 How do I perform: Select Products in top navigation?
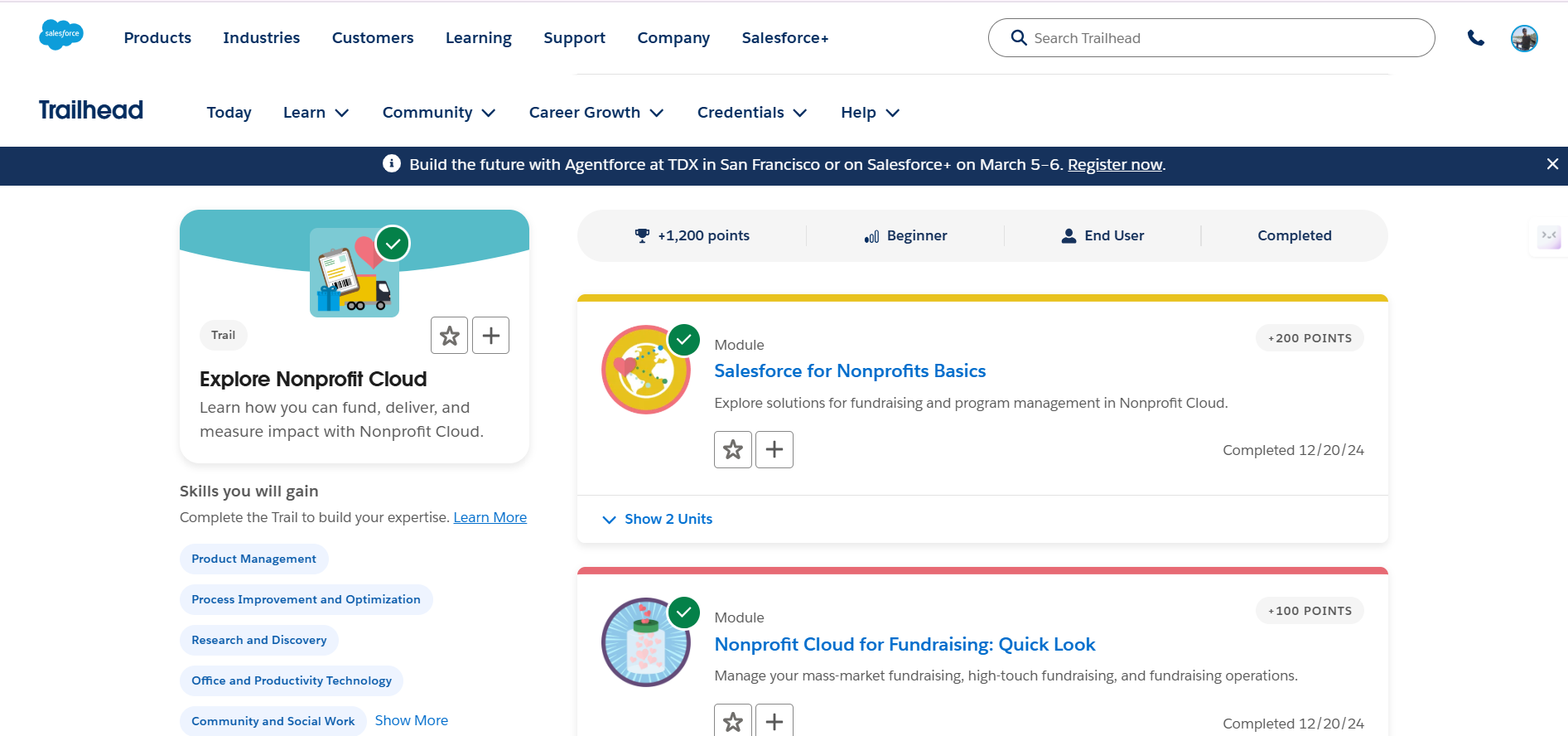(x=157, y=38)
